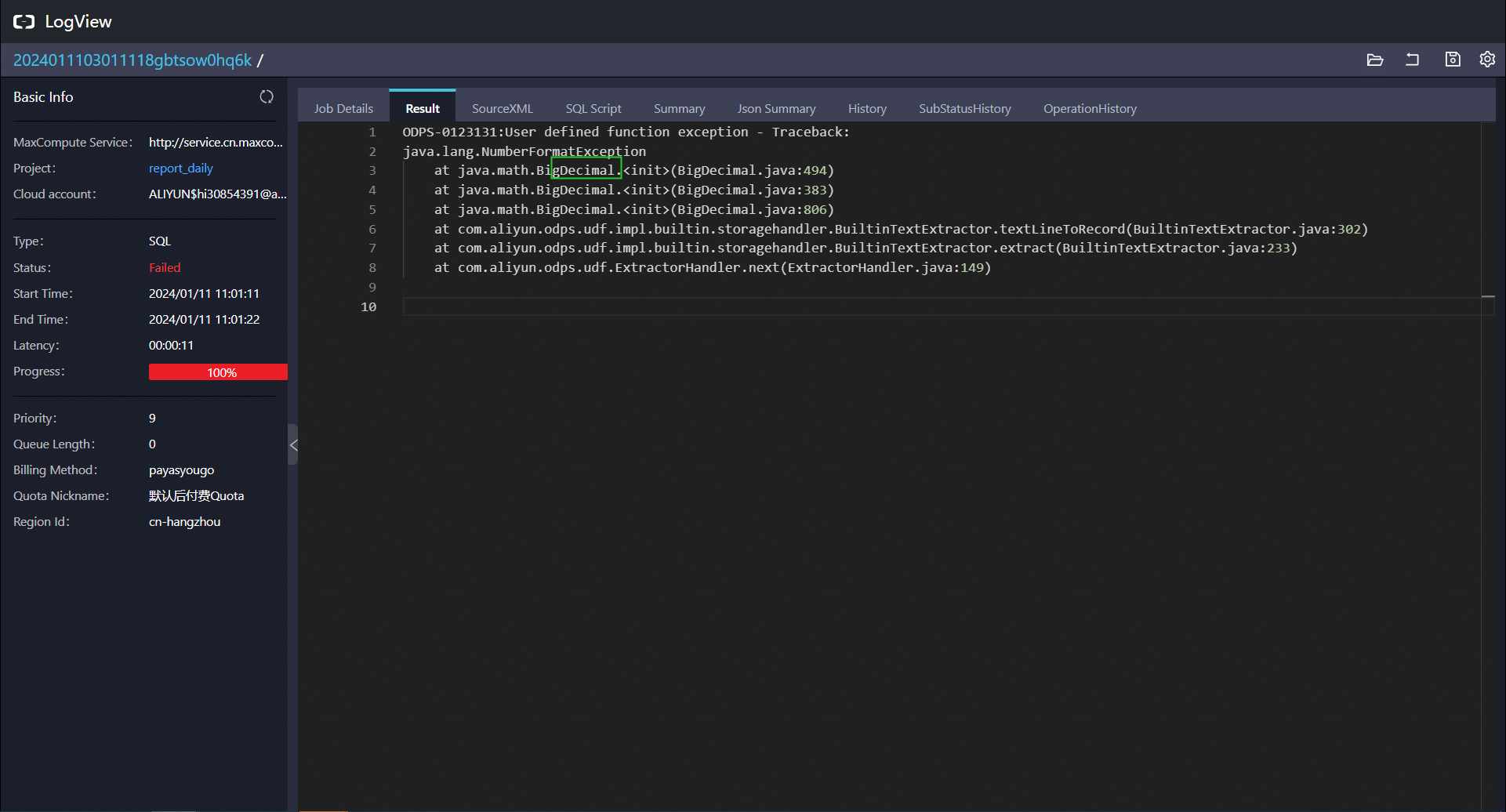The image size is (1506, 812).
Task: Click the ExtractorHandler.next stack trace line
Action: pos(713,267)
